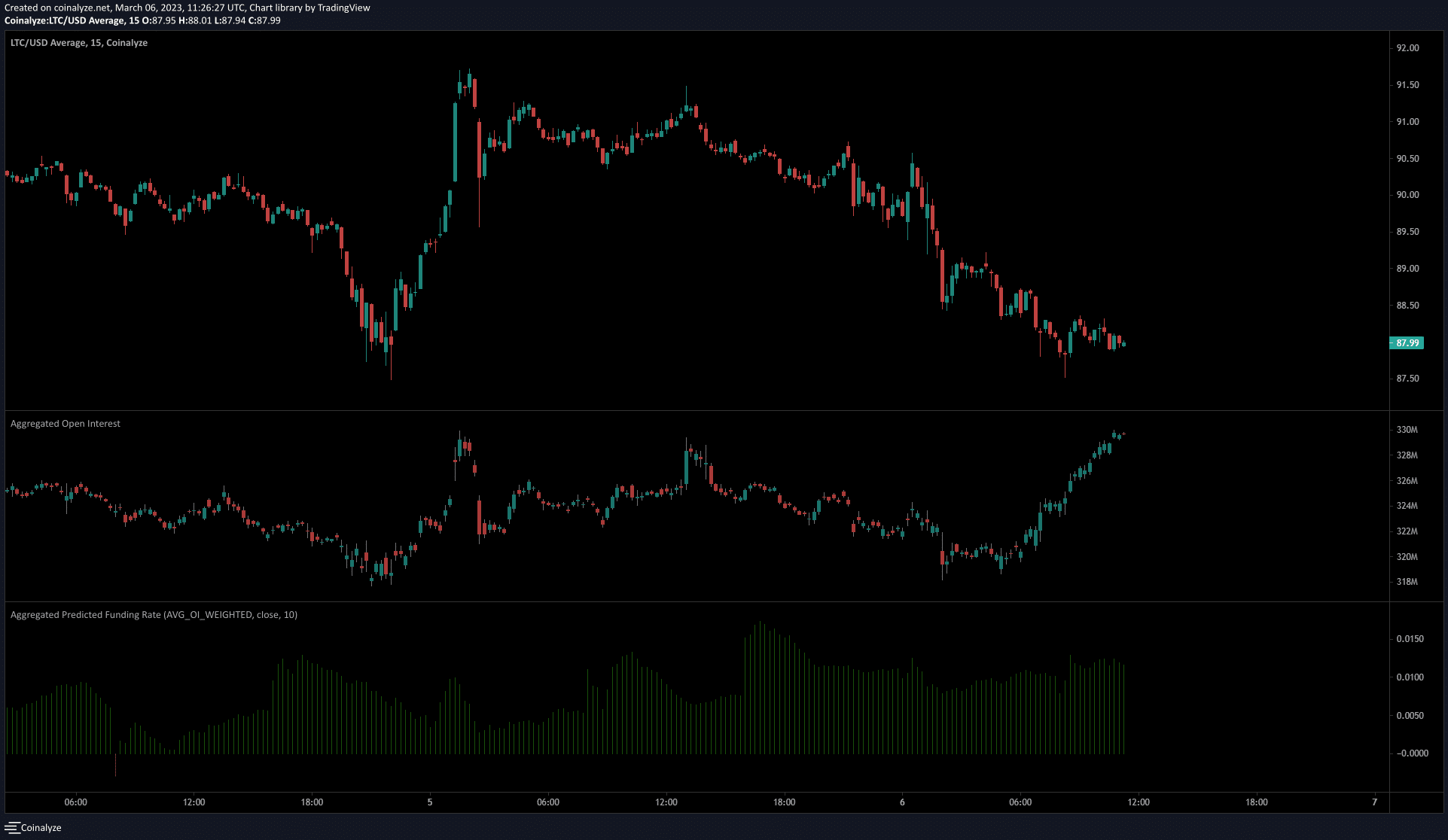Click the 0.0150 funding rate axis label
1448x840 pixels.
coord(1410,639)
